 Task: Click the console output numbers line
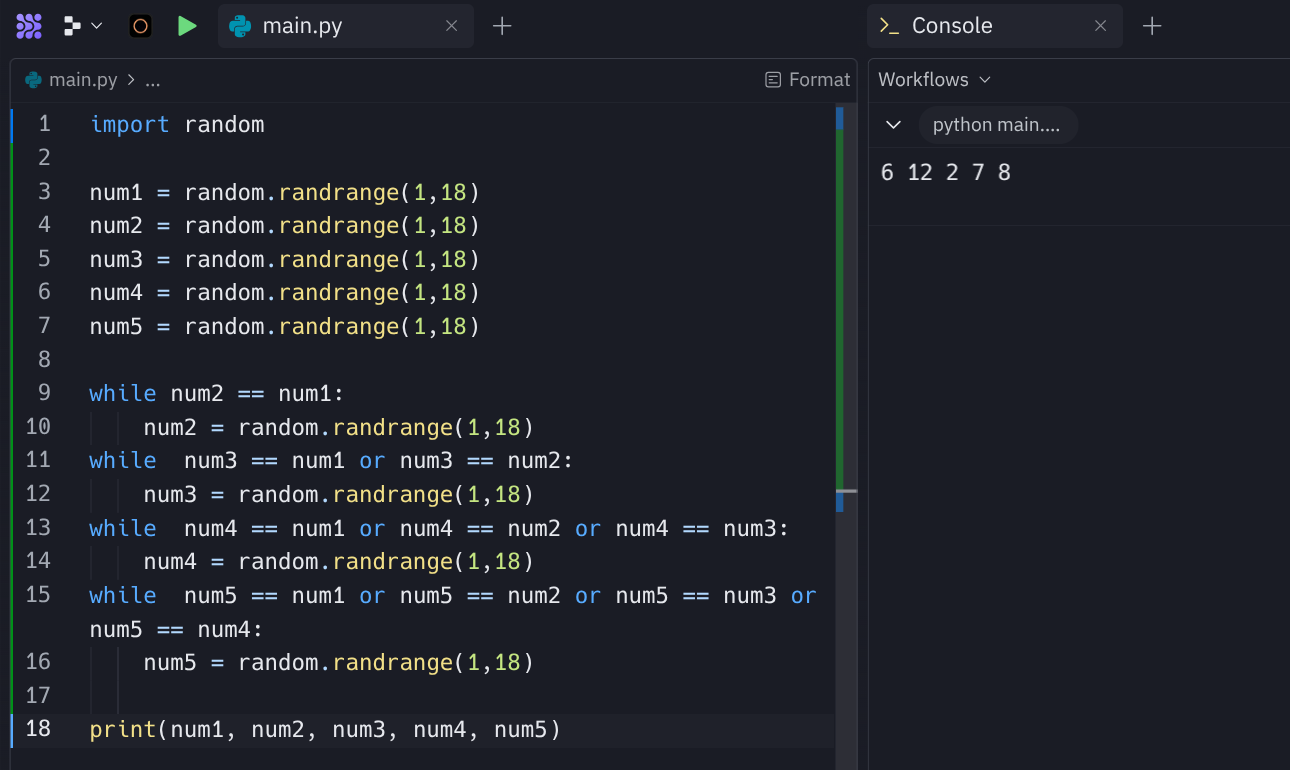point(945,173)
